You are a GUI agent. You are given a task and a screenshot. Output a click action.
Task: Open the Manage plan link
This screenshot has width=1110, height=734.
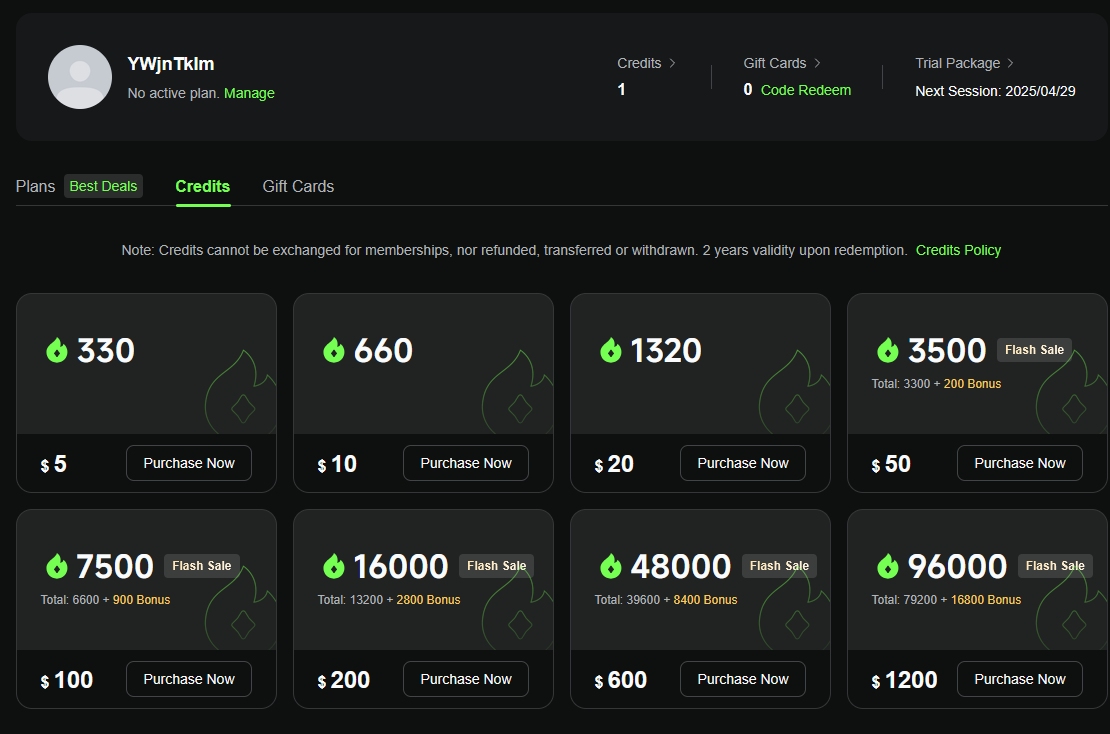pyautogui.click(x=249, y=93)
